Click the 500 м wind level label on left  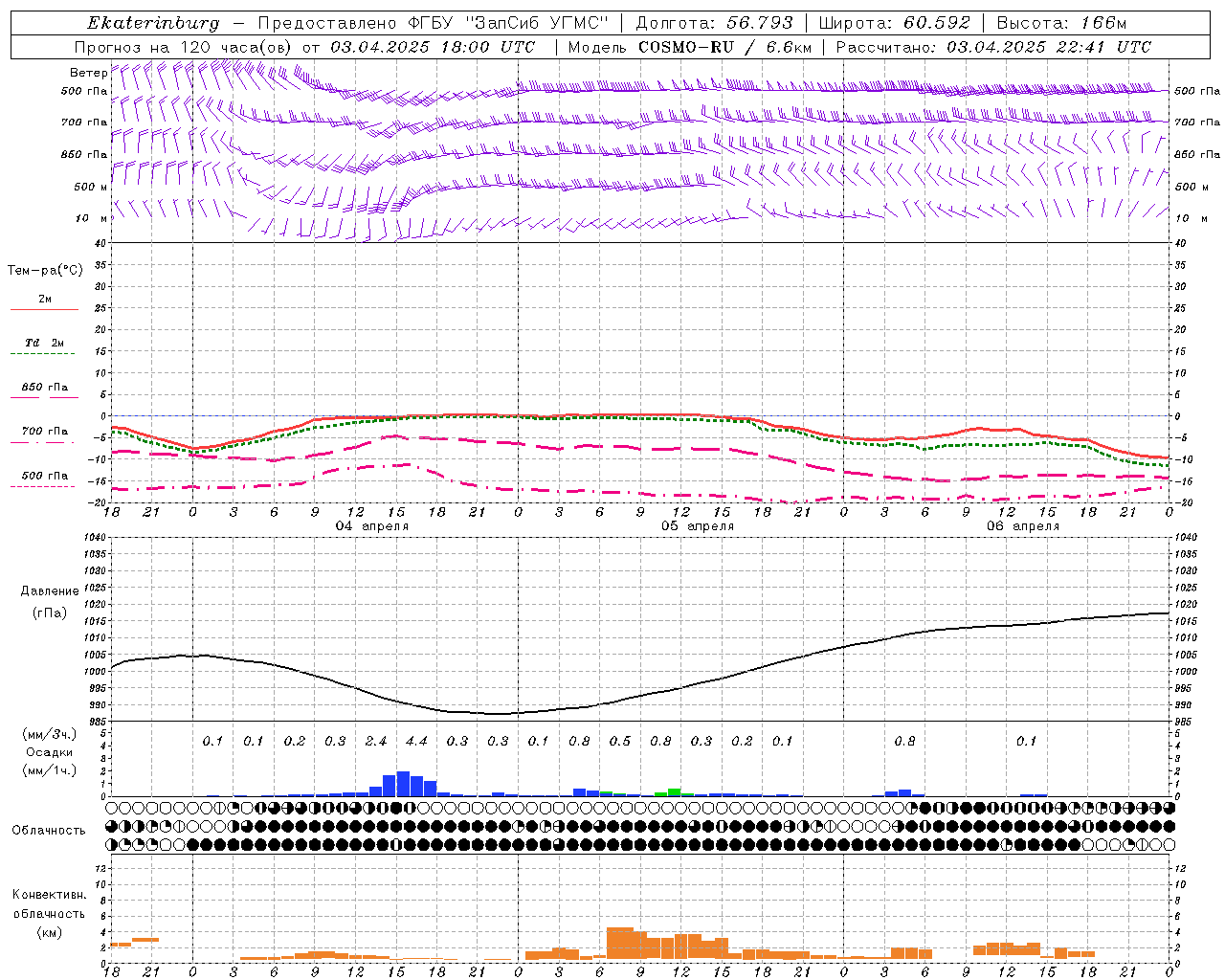[x=91, y=188]
